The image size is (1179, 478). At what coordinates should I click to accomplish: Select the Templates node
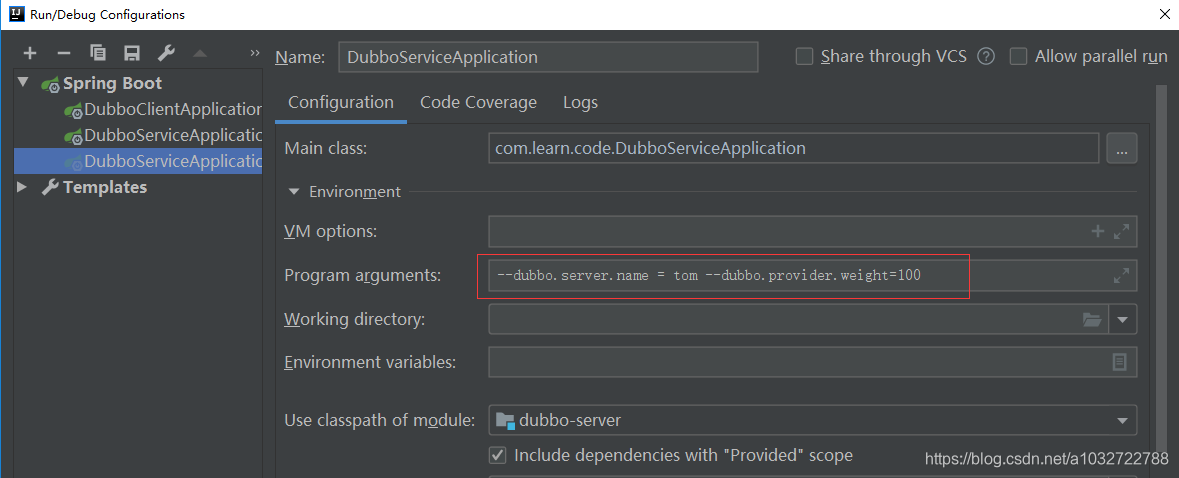click(x=105, y=187)
